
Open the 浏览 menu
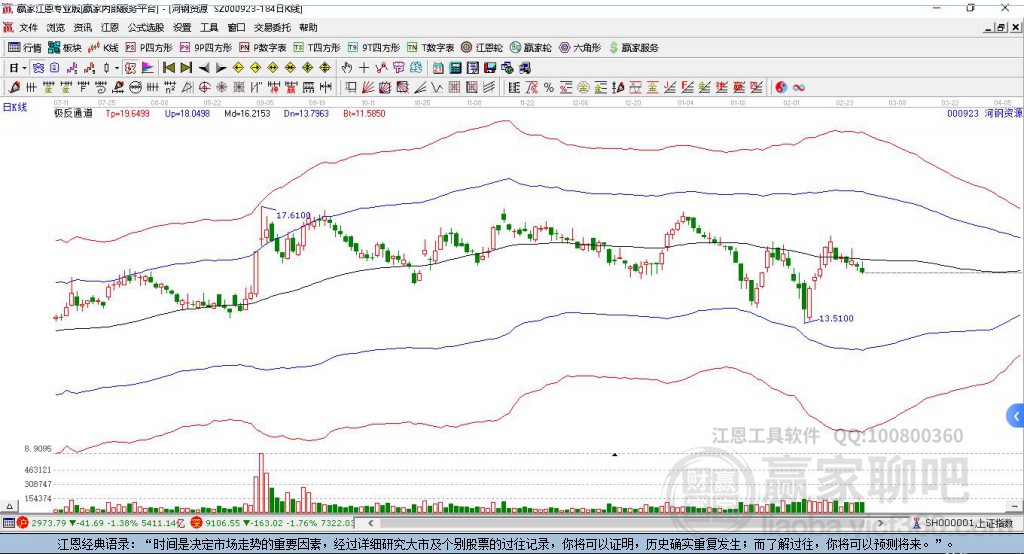(56, 27)
